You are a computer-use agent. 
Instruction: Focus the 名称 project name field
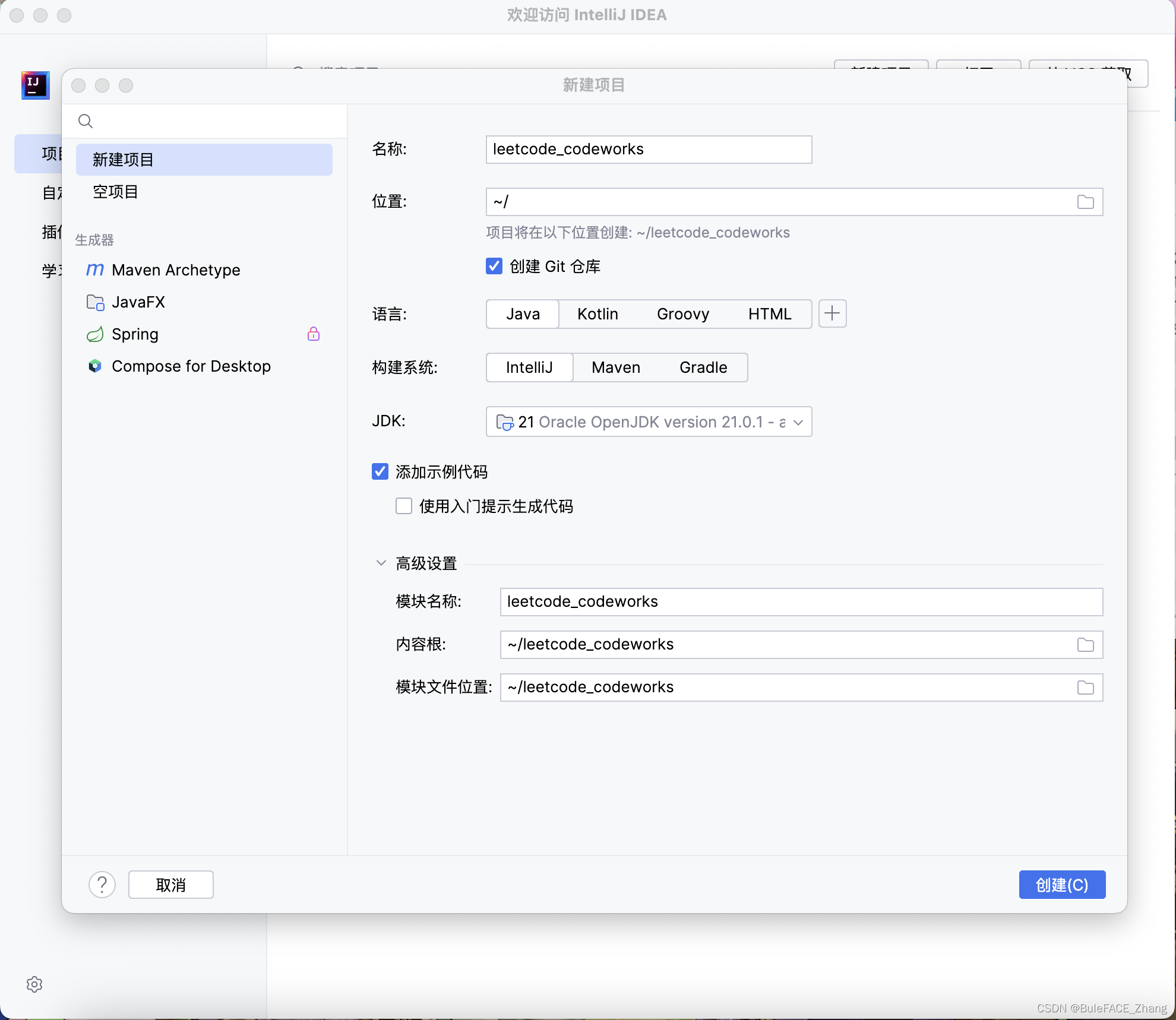(x=649, y=150)
